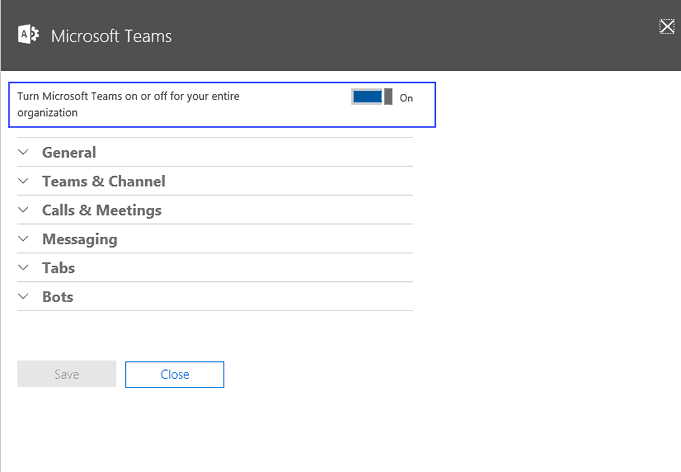Open the Teams & Channel heading

point(104,181)
